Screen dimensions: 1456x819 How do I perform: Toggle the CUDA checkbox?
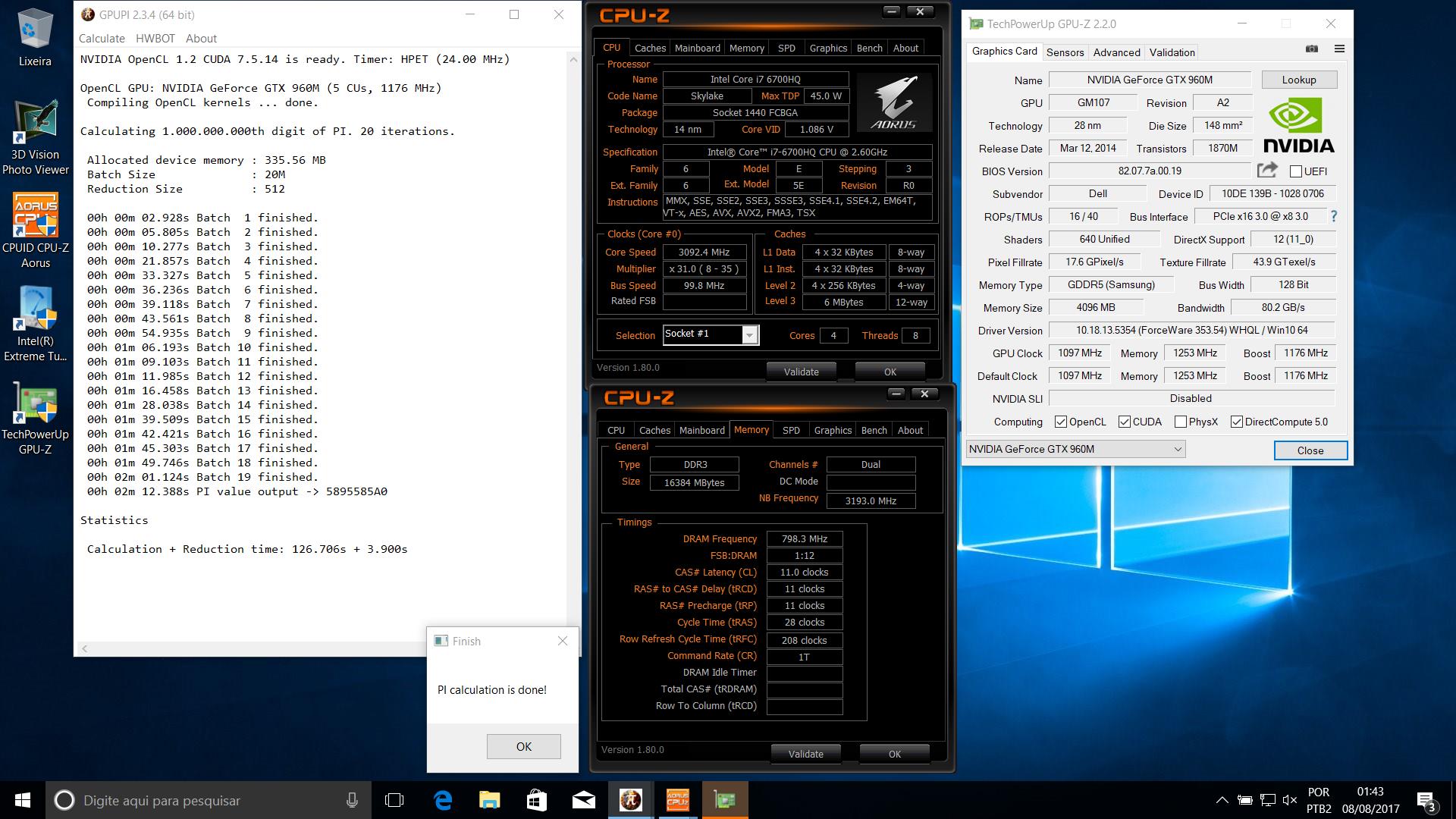tap(1125, 422)
